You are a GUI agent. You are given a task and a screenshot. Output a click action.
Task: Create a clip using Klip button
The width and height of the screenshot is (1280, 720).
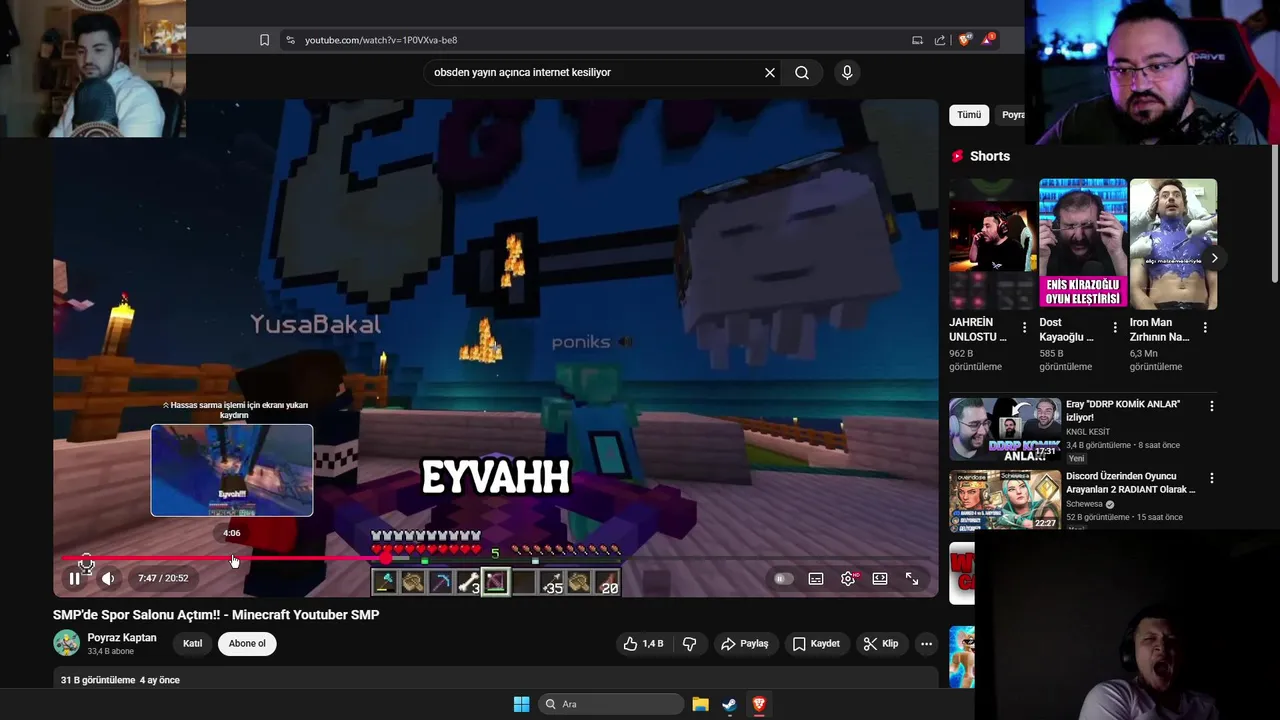click(x=881, y=644)
